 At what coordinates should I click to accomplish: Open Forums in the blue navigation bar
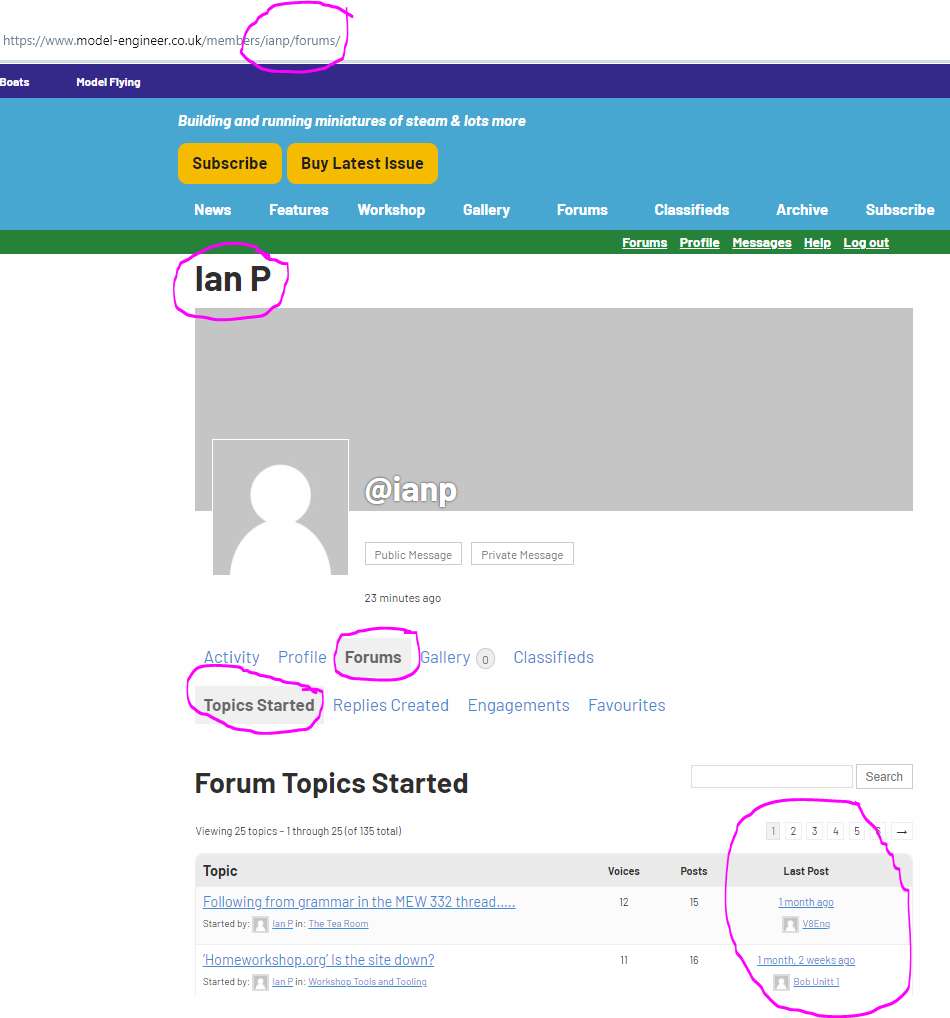click(582, 210)
